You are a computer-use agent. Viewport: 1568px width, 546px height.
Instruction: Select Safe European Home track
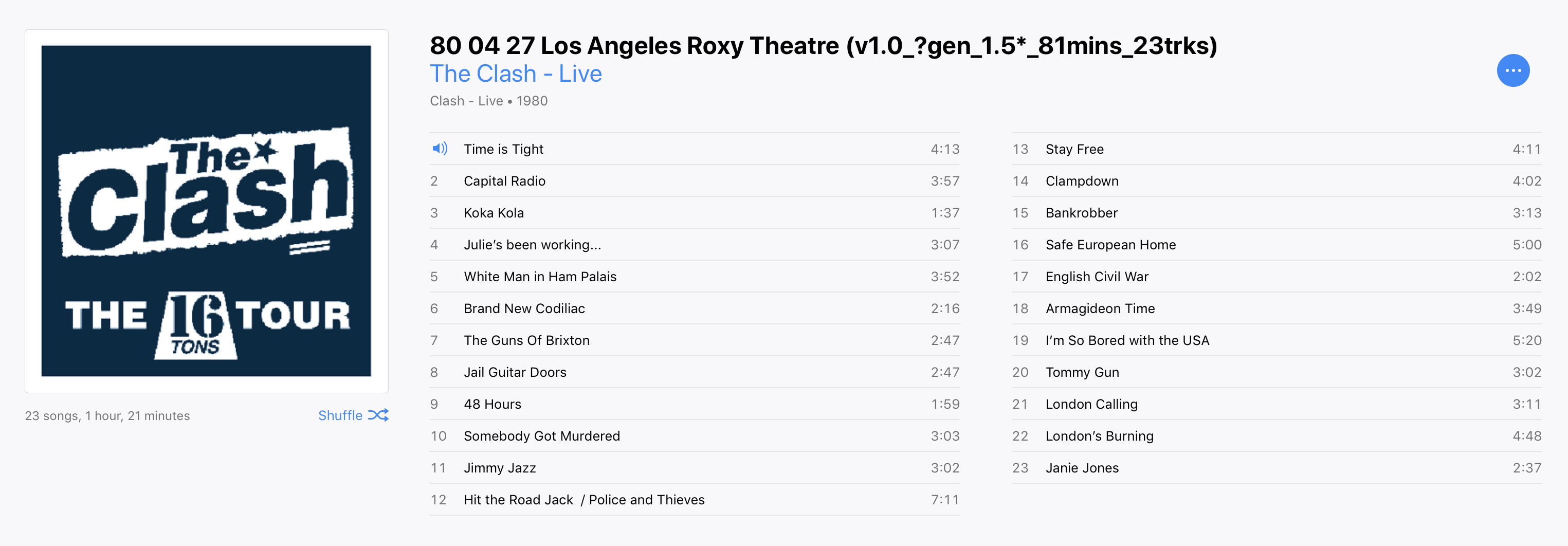pyautogui.click(x=1277, y=245)
